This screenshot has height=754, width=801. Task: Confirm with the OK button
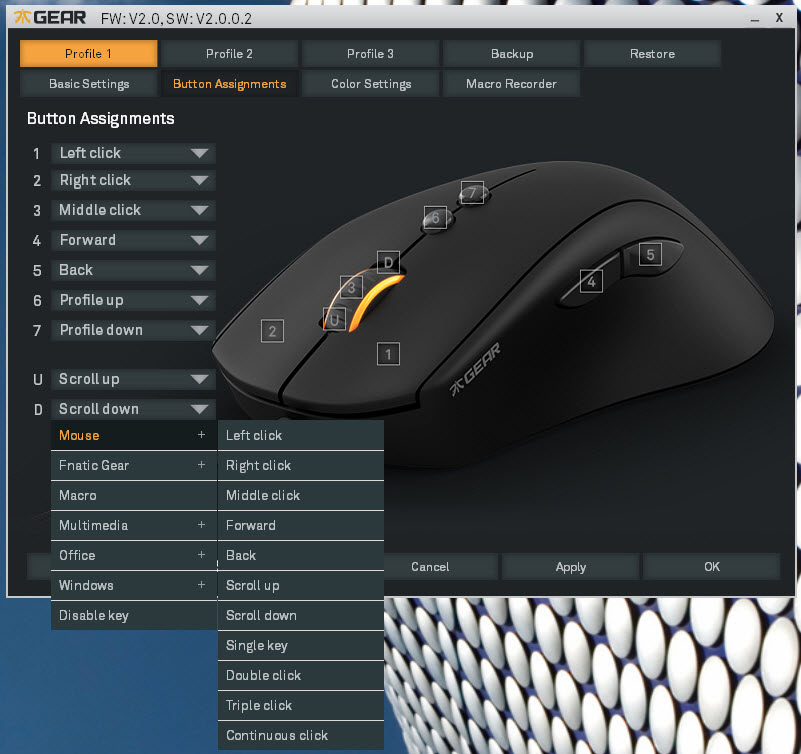coord(712,567)
